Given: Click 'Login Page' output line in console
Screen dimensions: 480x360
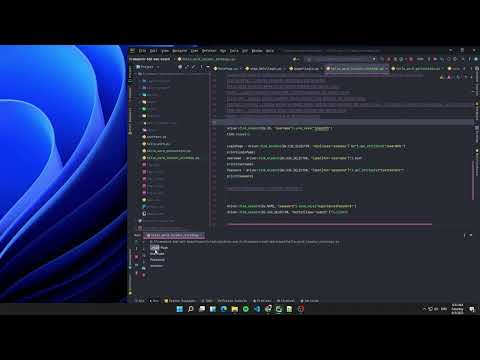Looking at the screenshot, I should click(x=159, y=248).
